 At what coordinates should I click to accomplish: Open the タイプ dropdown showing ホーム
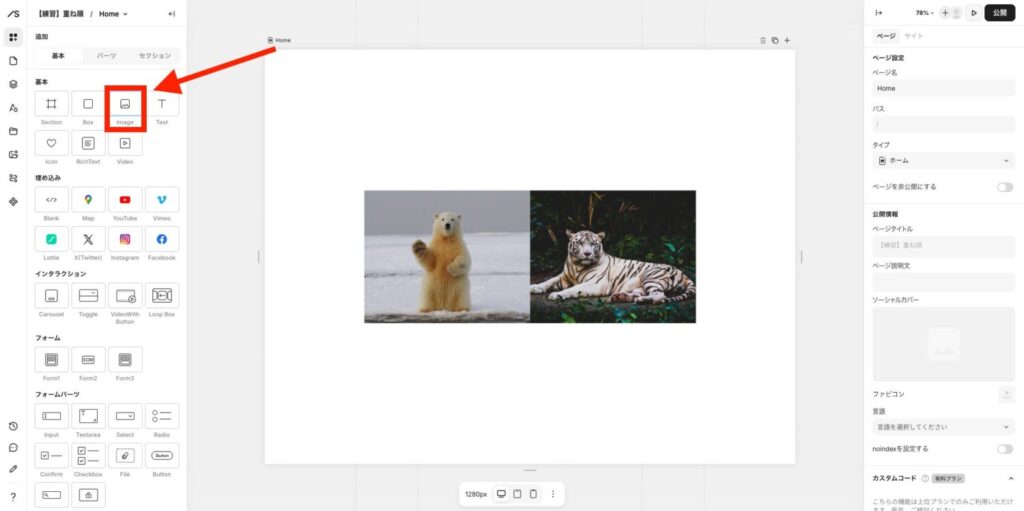coord(943,160)
